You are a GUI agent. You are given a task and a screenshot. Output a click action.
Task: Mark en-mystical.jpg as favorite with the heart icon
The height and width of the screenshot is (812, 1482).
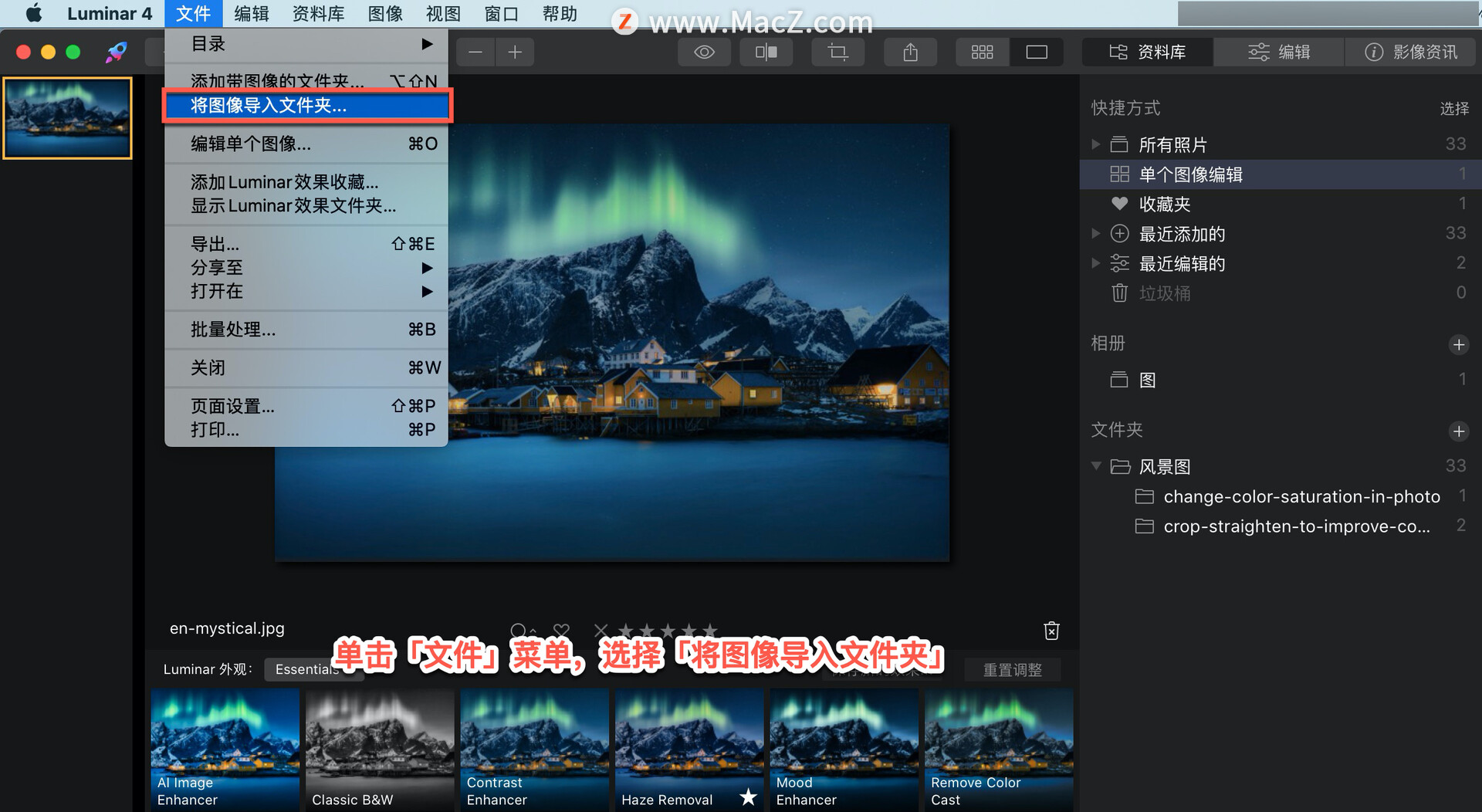[561, 630]
